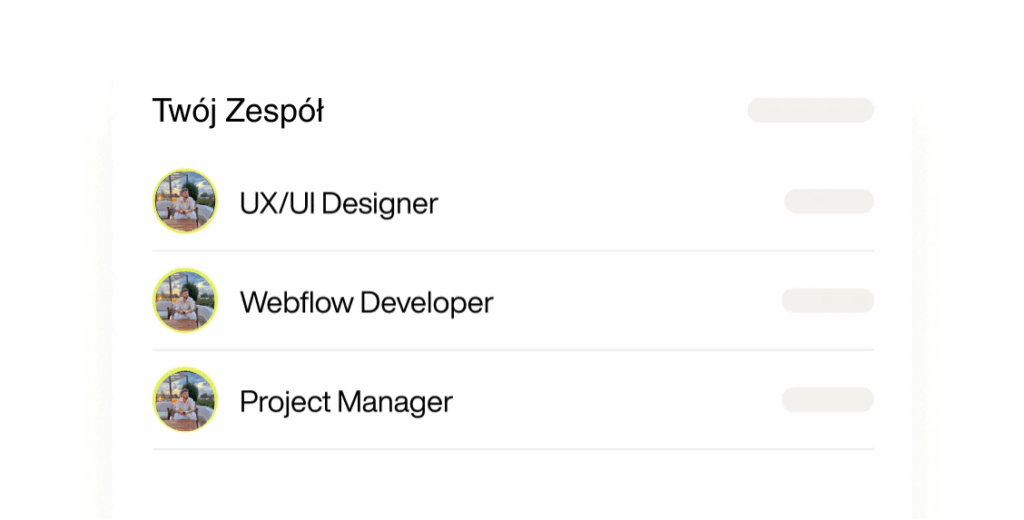Click the placeholder pill beside Twój Zespół heading
1024x520 pixels.
pyautogui.click(x=810, y=110)
